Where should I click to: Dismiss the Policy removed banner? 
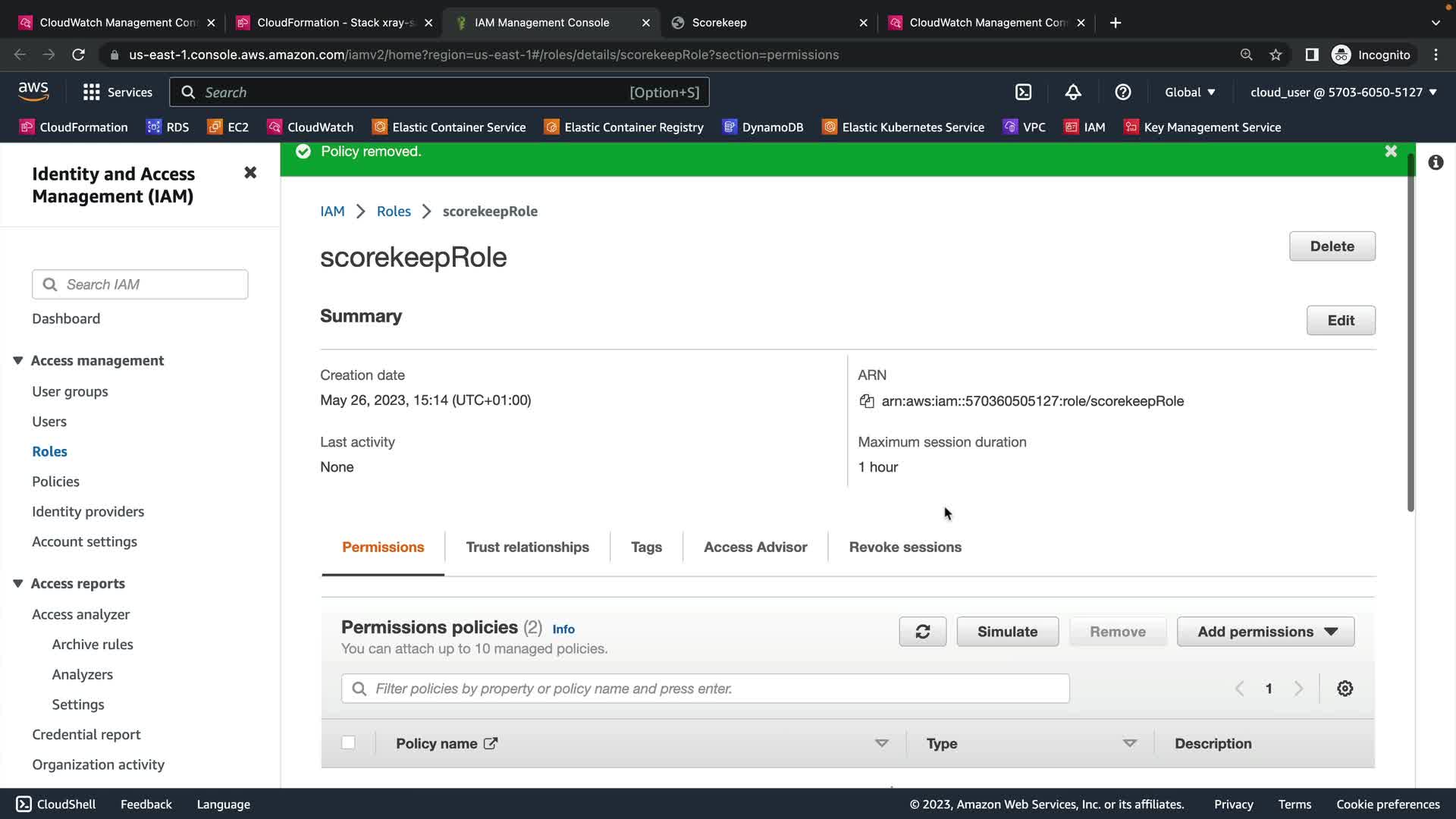(x=1391, y=152)
